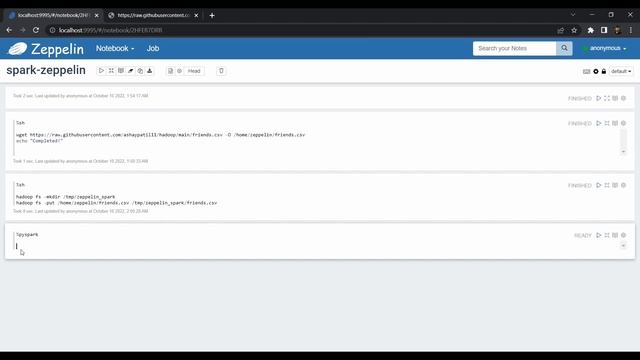Open version control commit icon
Image resolution: width=640 pixels, height=360 pixels.
pyautogui.click(x=170, y=71)
